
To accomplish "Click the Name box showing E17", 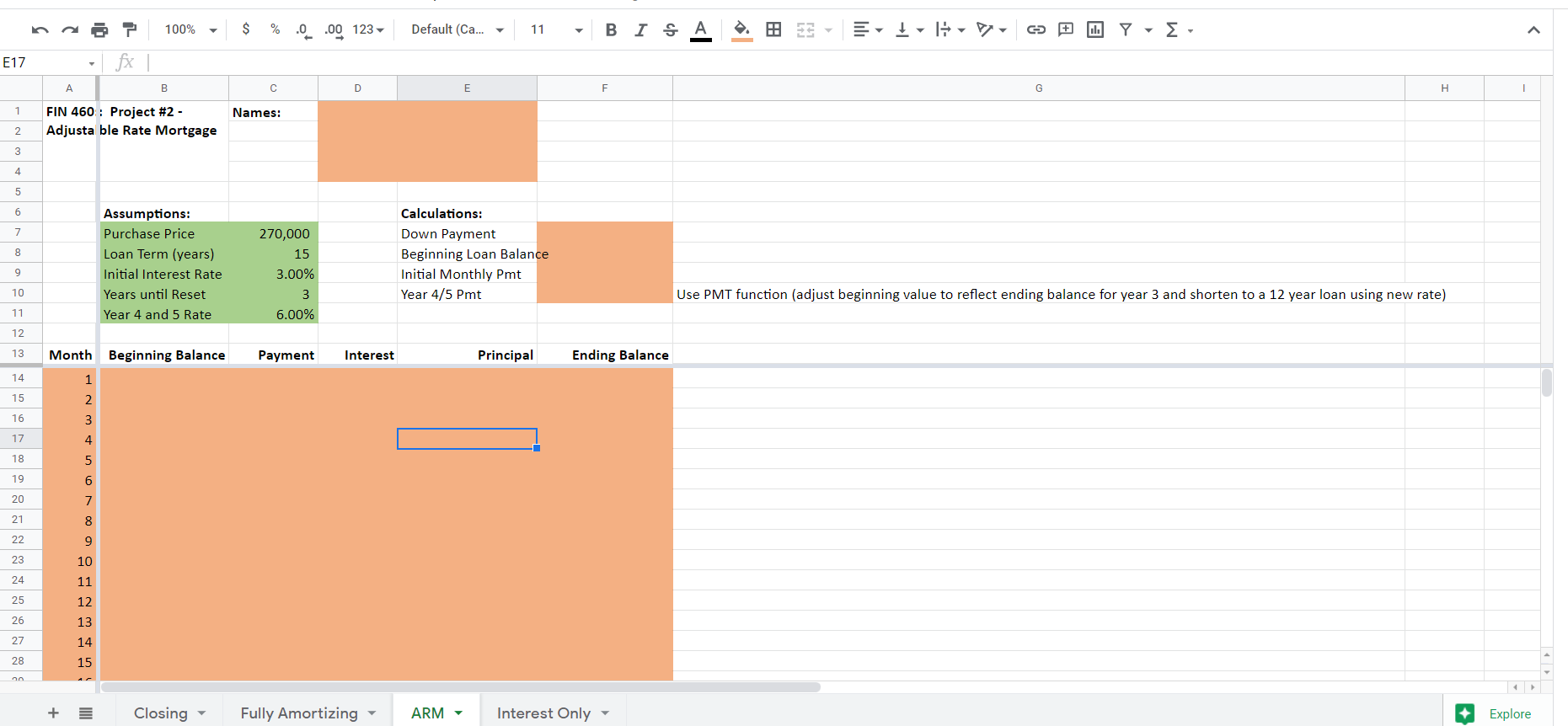I will pos(49,62).
